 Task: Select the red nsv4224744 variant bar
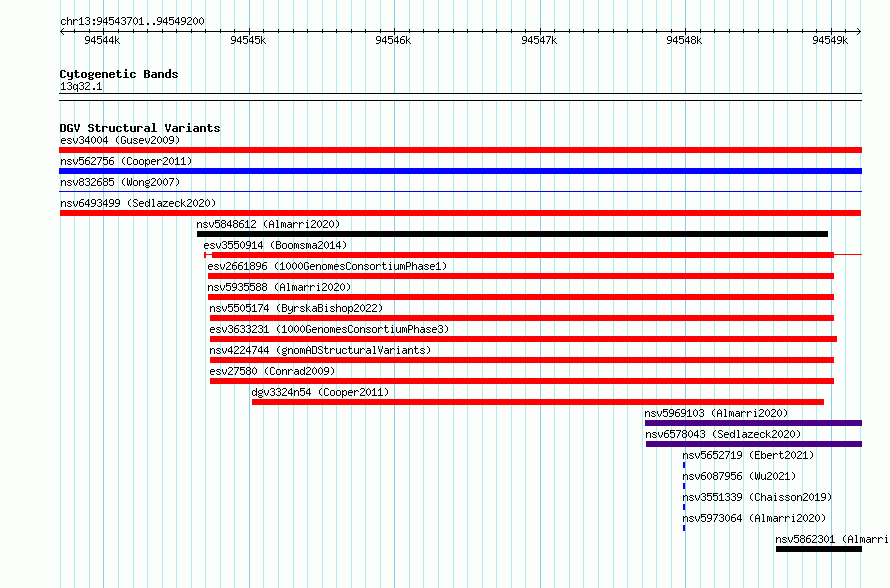pyautogui.click(x=522, y=360)
